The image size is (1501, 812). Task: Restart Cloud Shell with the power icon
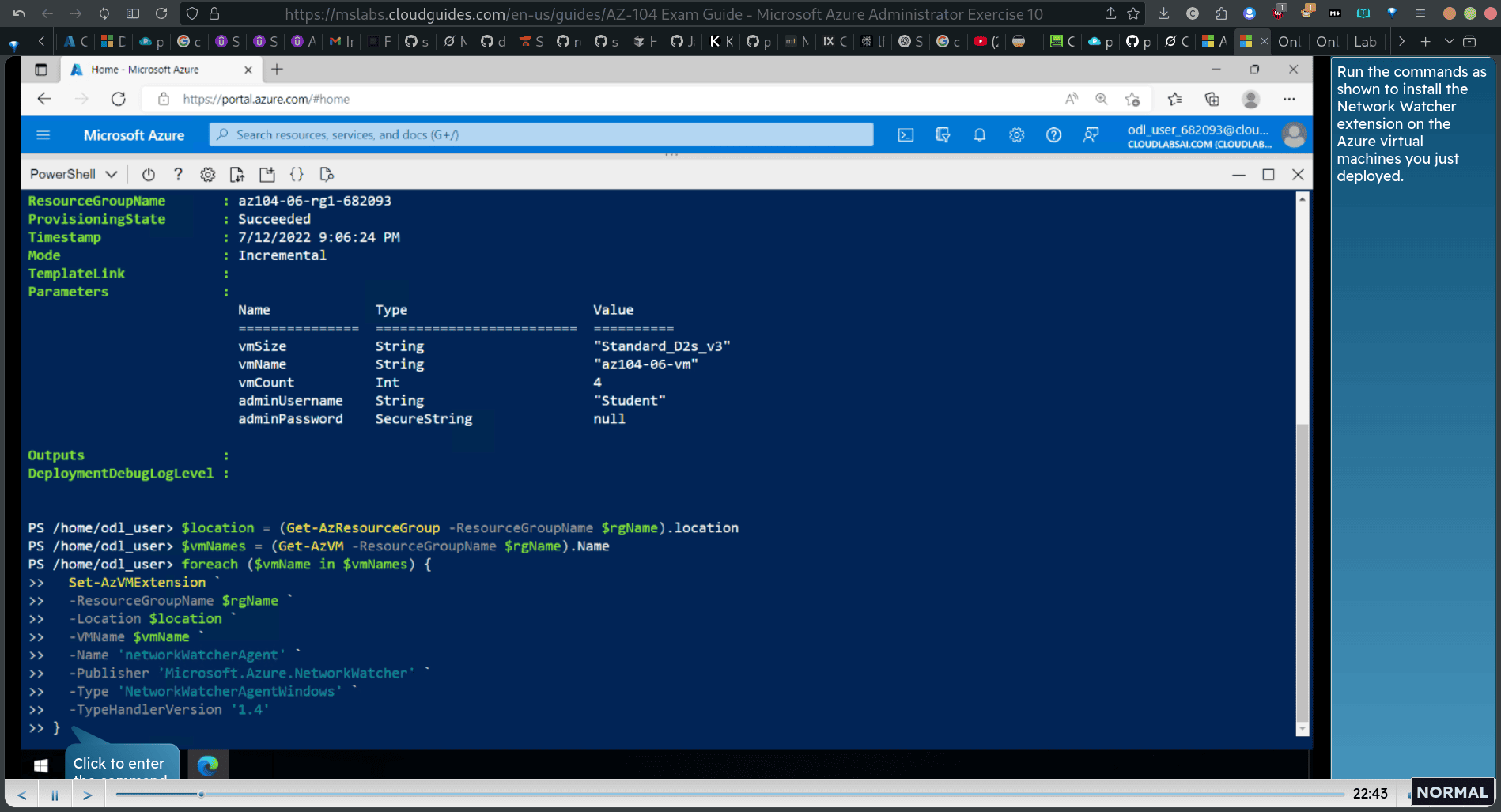click(148, 174)
